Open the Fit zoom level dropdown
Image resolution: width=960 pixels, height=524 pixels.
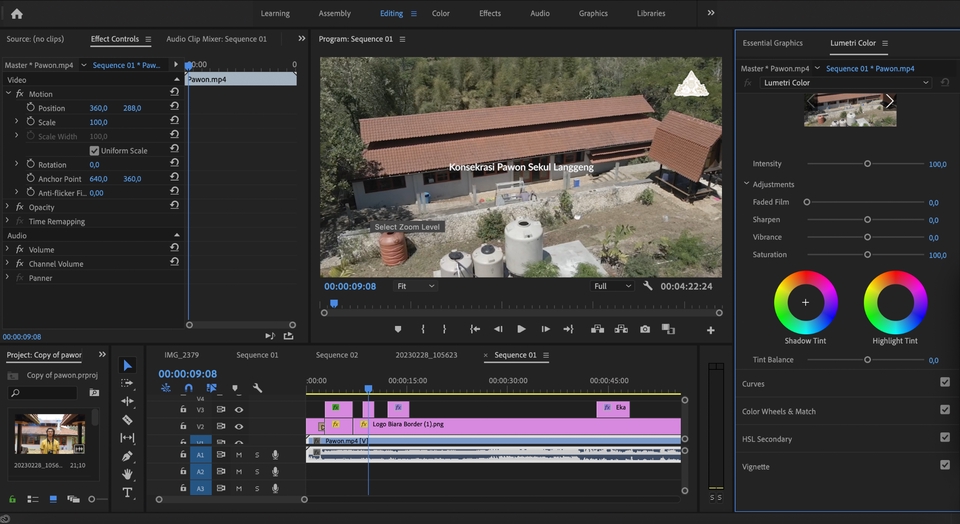tap(416, 286)
